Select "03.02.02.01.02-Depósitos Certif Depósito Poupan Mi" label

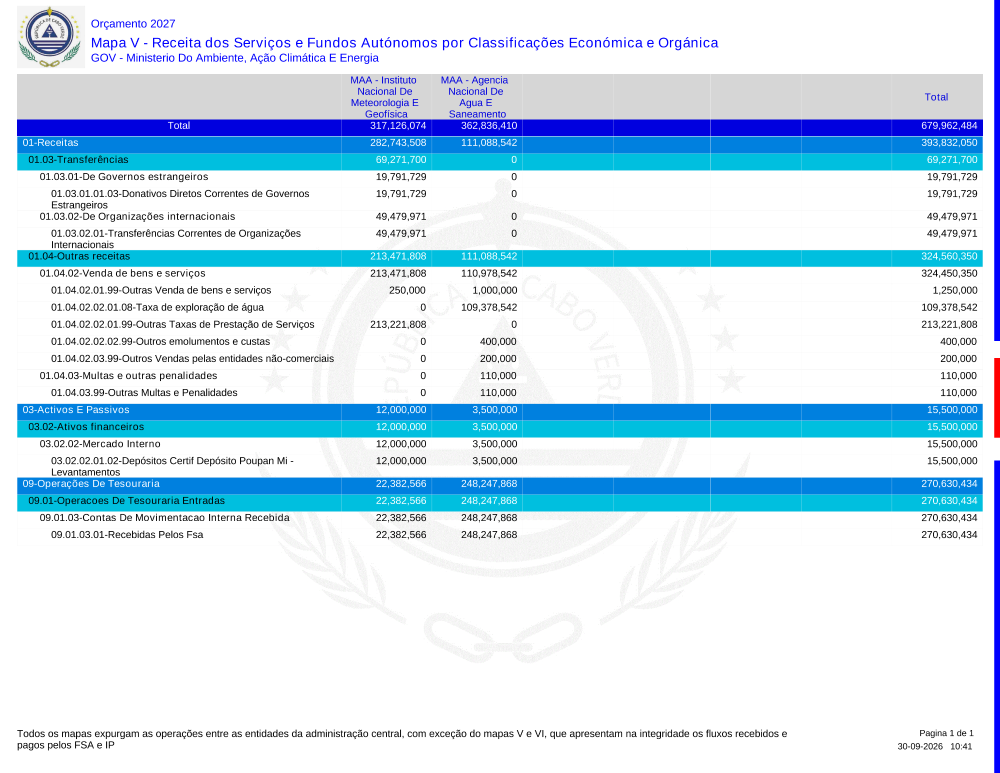(x=172, y=466)
